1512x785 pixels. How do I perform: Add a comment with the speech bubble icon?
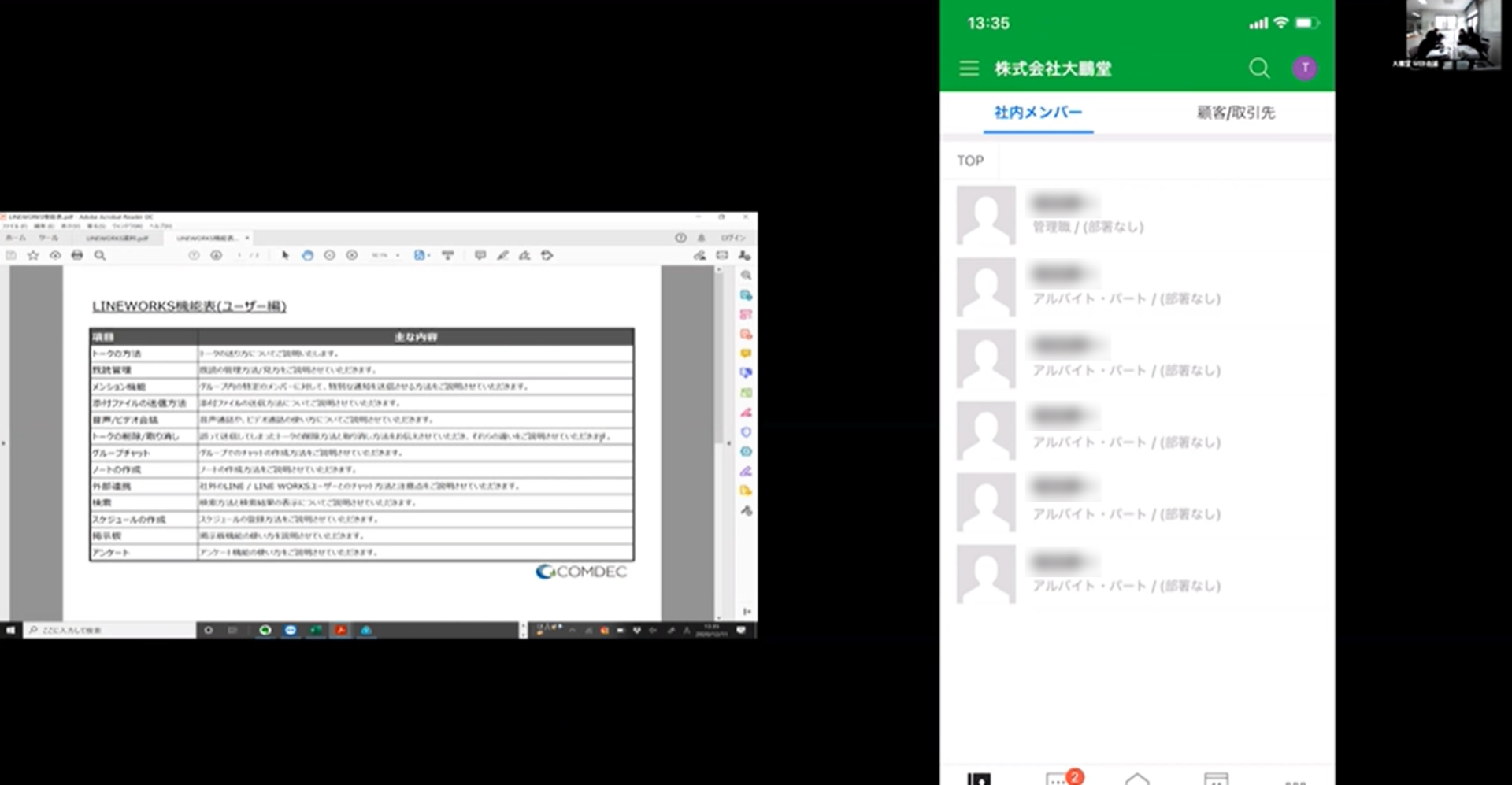click(480, 255)
